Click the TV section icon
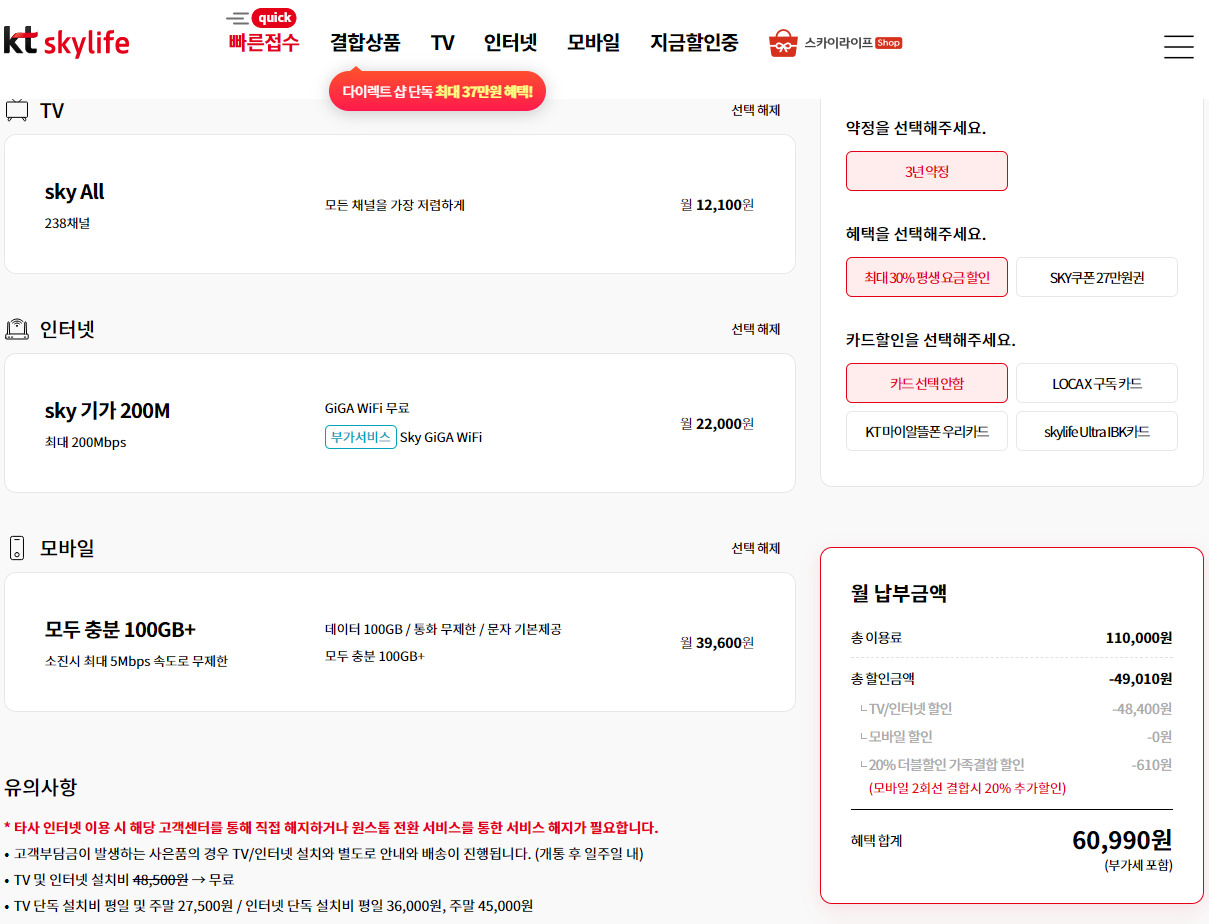1209x924 pixels. pos(17,110)
